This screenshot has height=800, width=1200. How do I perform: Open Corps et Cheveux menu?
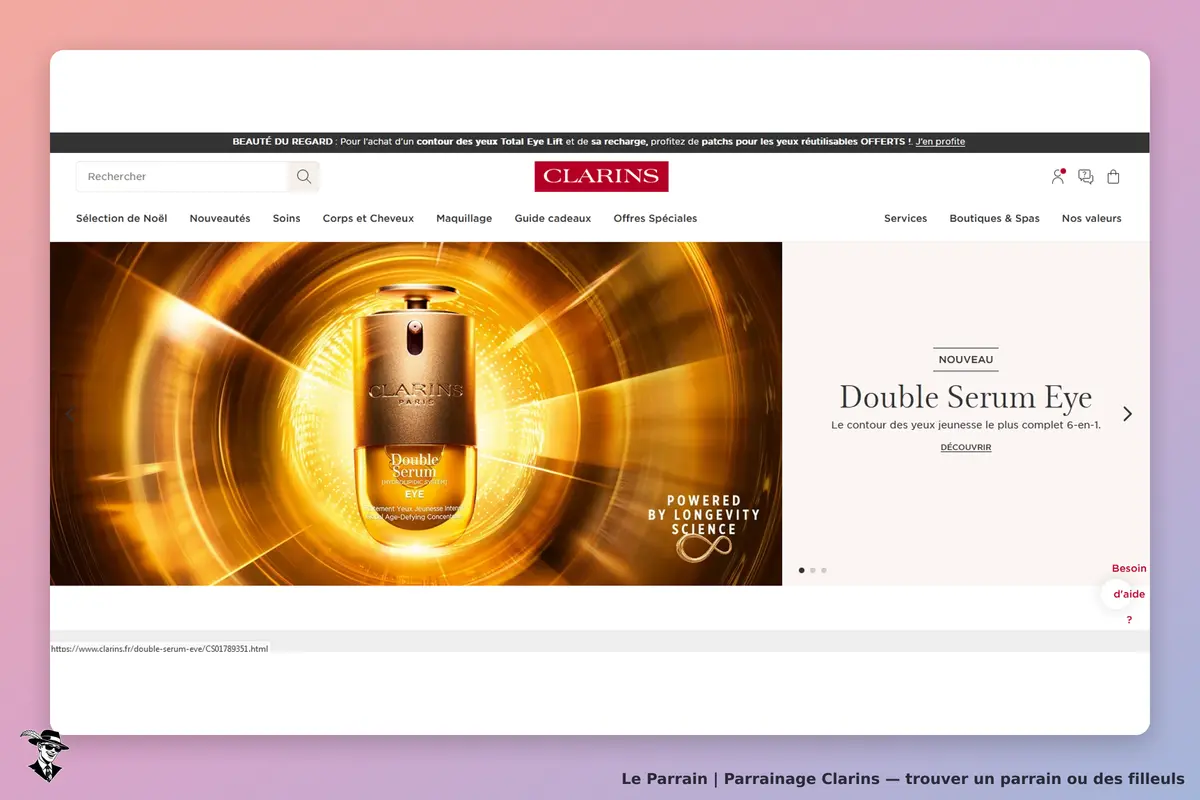tap(368, 218)
